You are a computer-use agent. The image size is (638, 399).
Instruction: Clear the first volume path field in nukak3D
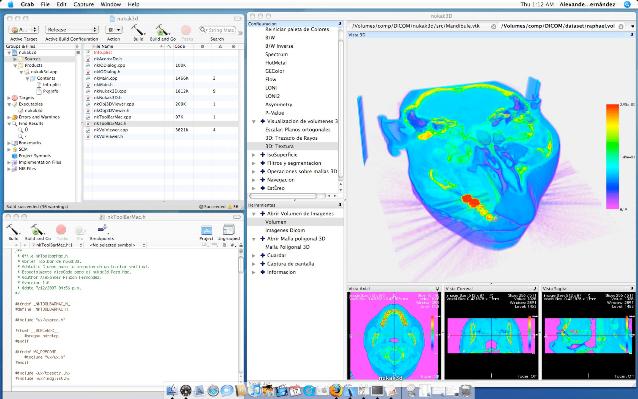(493, 26)
